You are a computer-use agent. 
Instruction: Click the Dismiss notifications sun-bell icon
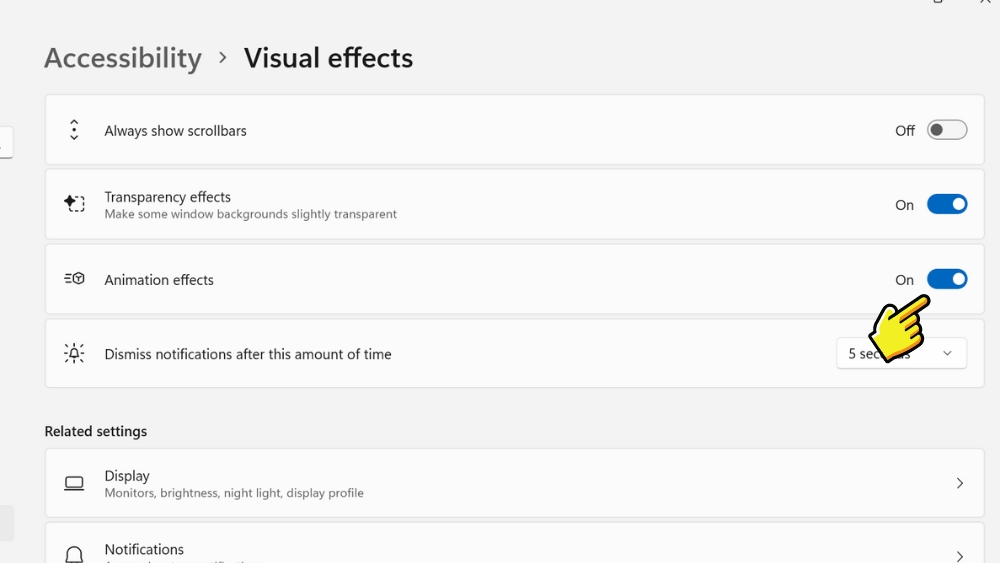74,353
